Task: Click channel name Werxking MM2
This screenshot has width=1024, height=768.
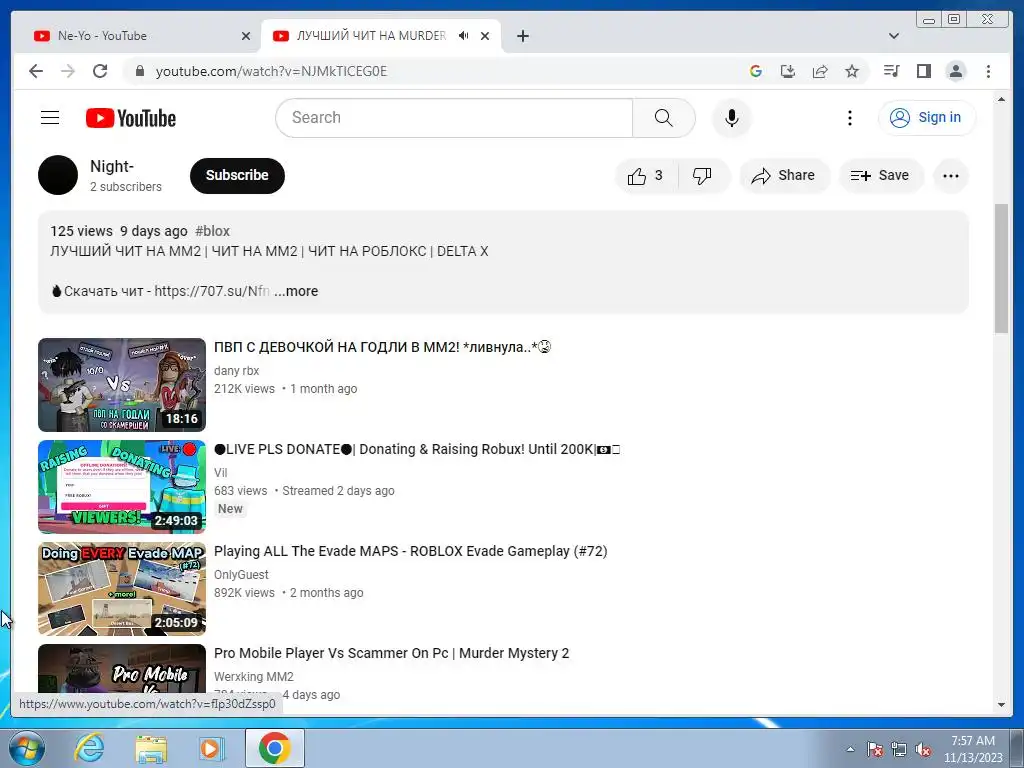Action: [254, 677]
